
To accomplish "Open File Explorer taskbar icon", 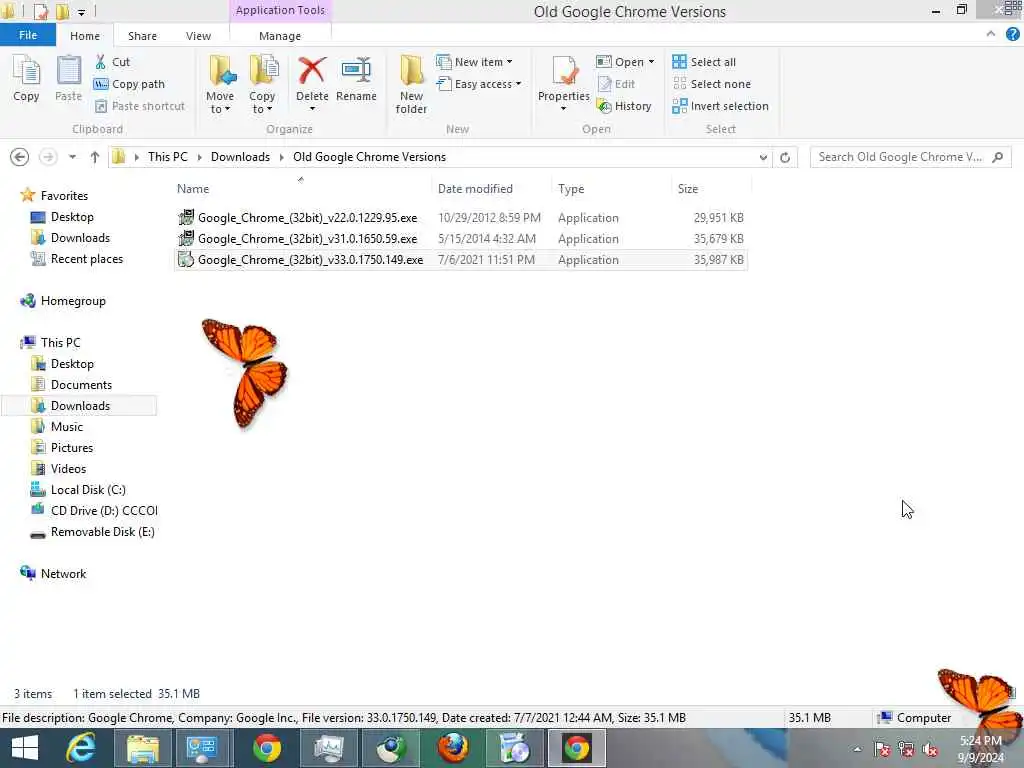I will coord(142,748).
